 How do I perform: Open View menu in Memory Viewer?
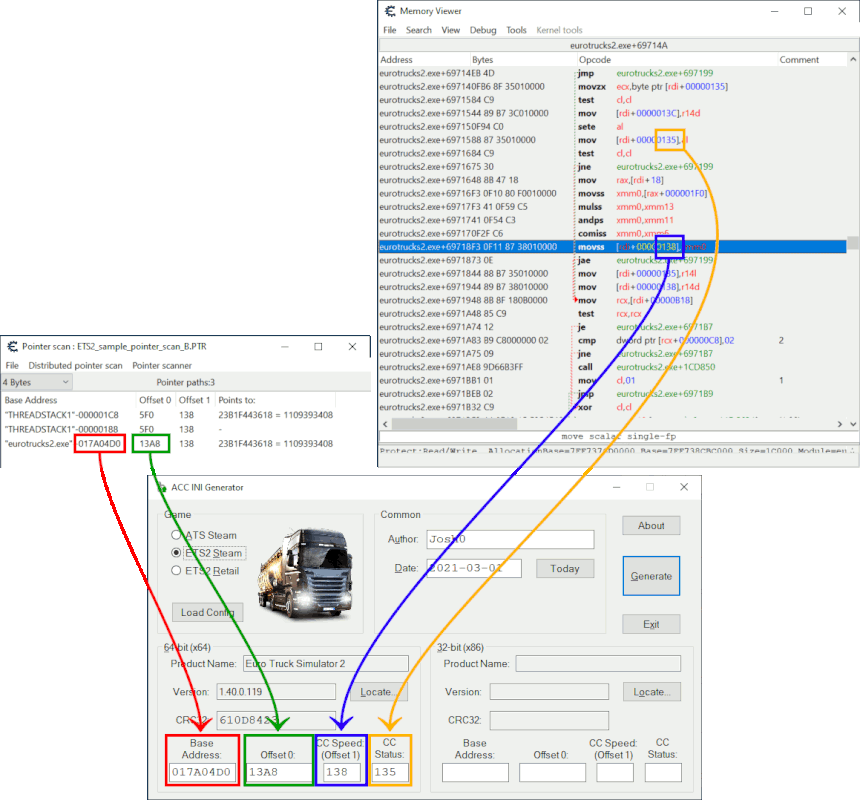point(451,30)
